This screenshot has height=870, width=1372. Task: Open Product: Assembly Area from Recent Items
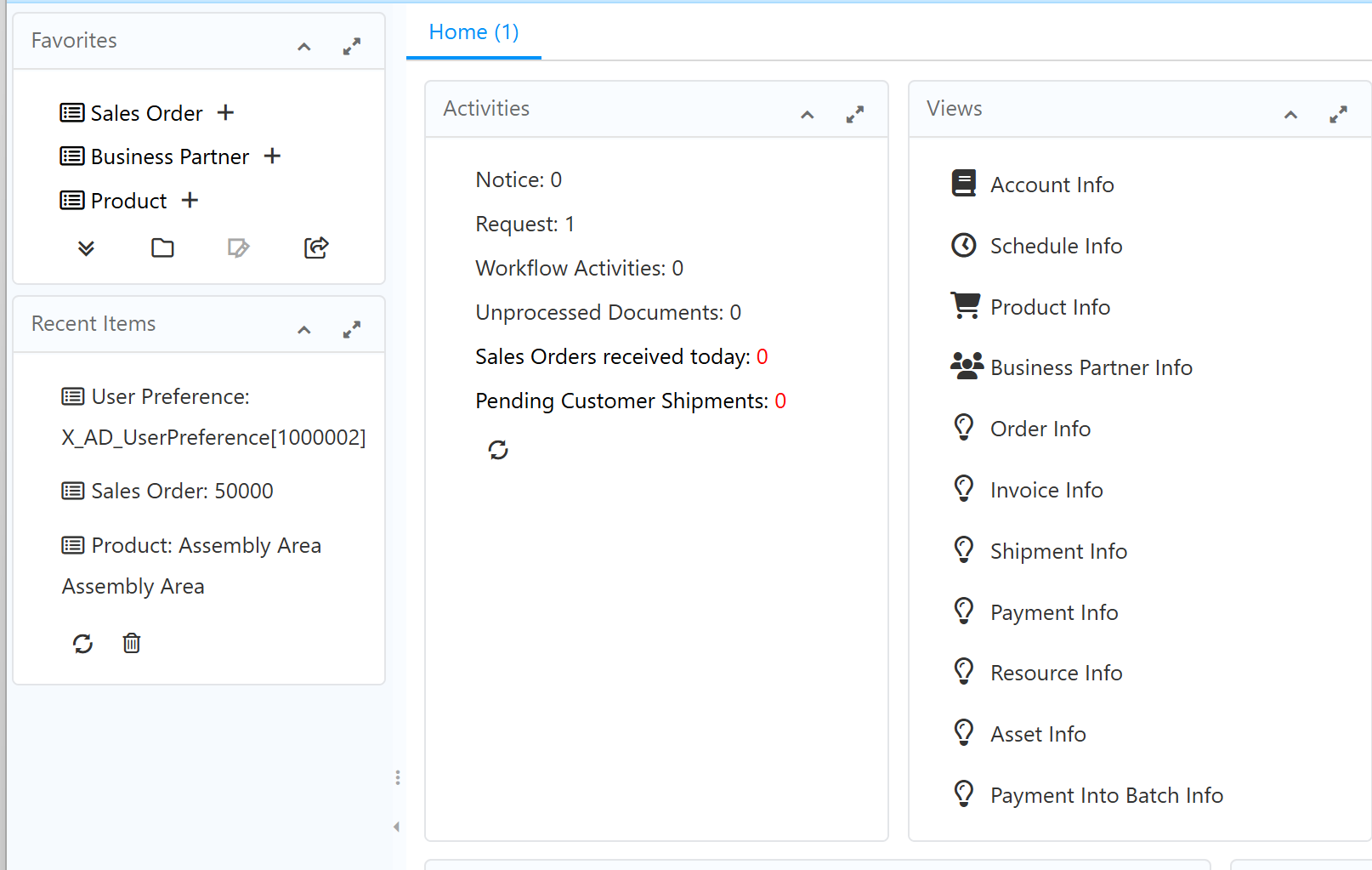206,545
